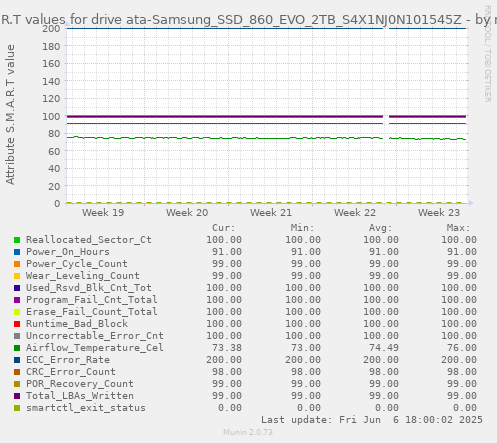Screen dimensions: 497x443
Task: Click the ECC_Error_Rate navy legend swatch
Action: click(17, 360)
